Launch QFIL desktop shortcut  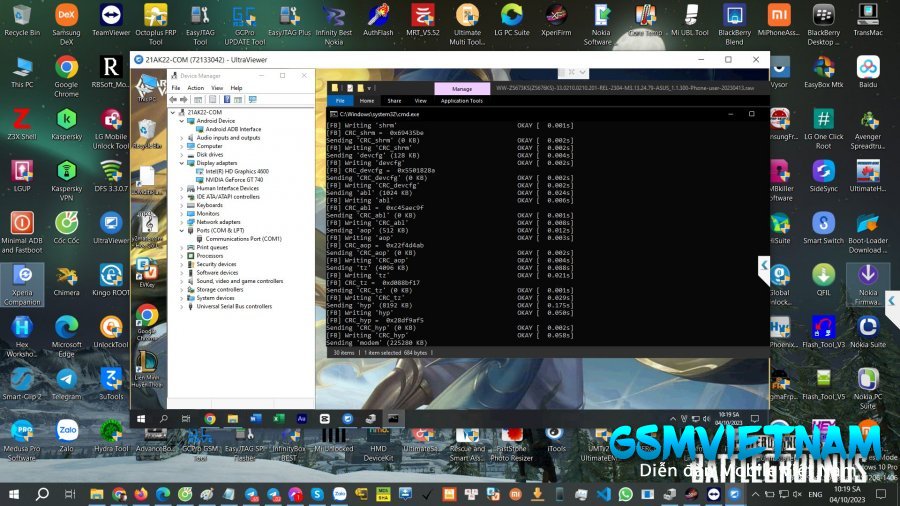pyautogui.click(x=823, y=280)
